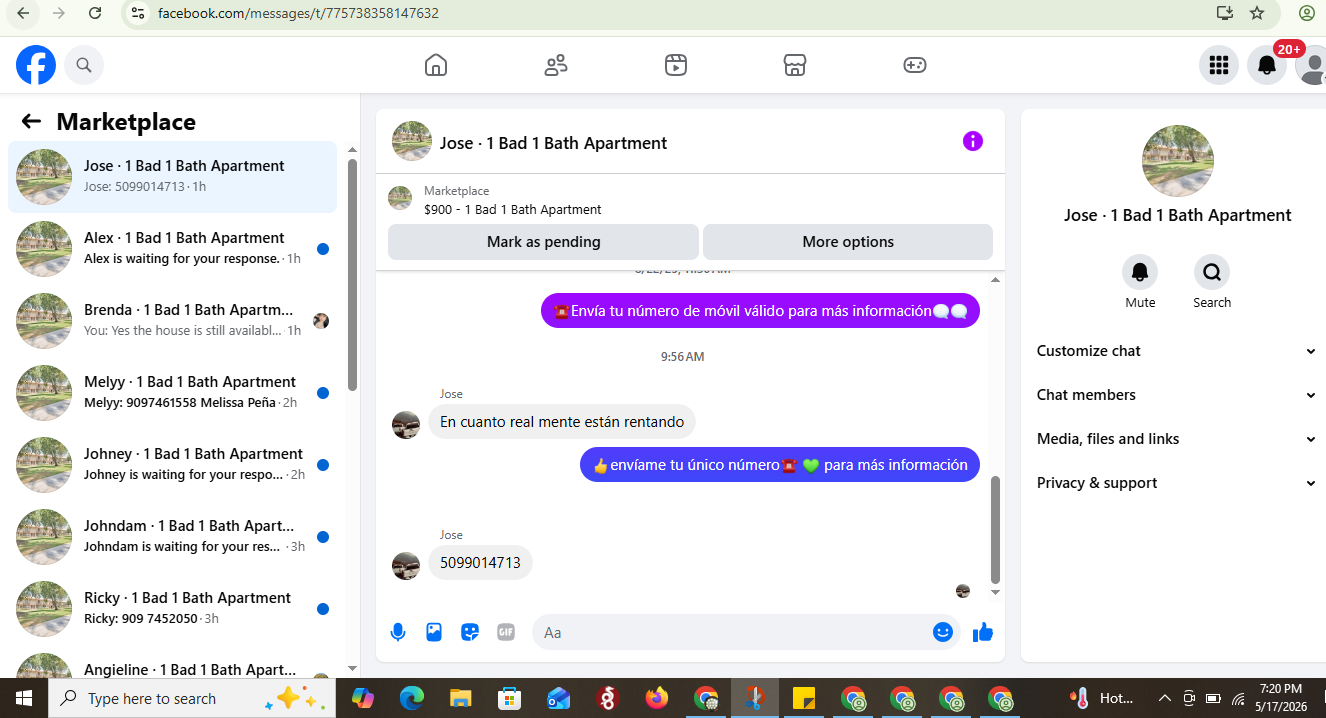Open Sticky Notes from taskbar

tap(803, 698)
